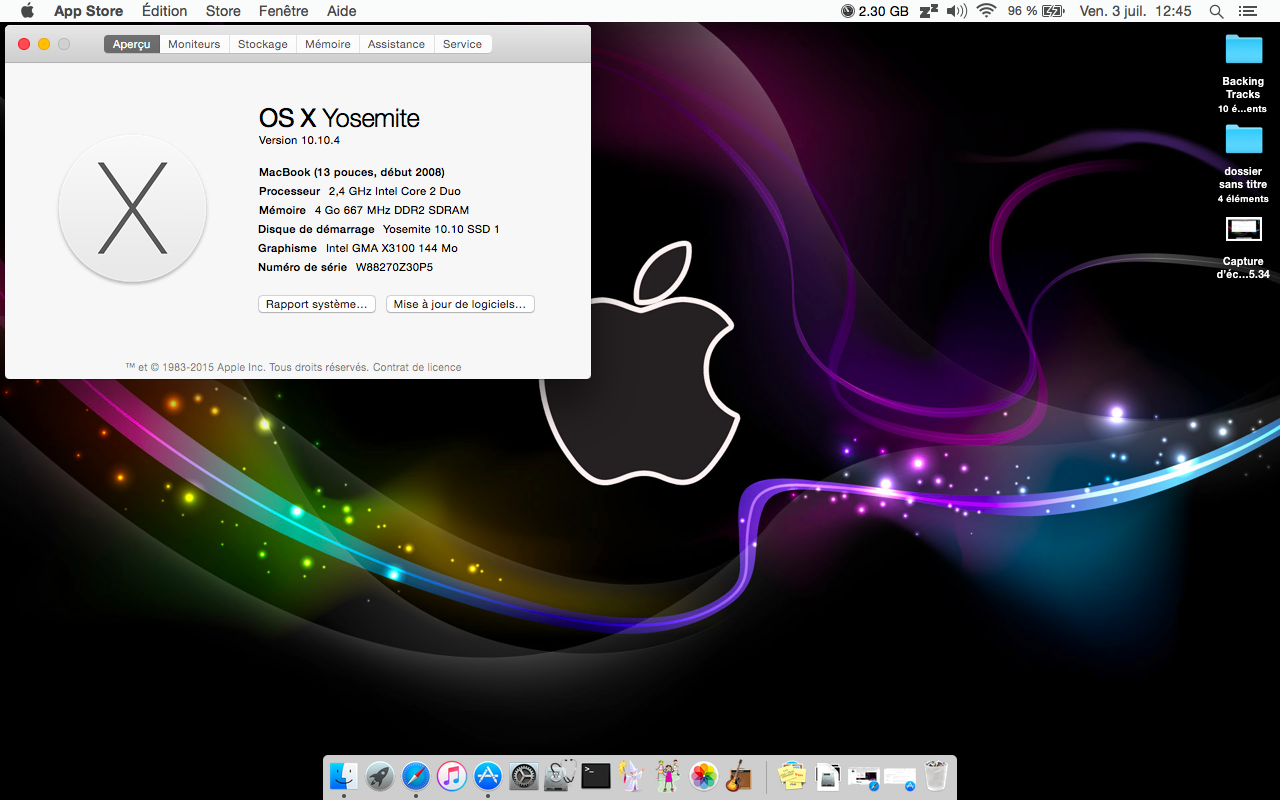The image size is (1280, 800).
Task: Click the Intel GMA X3100 144 Mo text
Action: pyautogui.click(x=391, y=248)
